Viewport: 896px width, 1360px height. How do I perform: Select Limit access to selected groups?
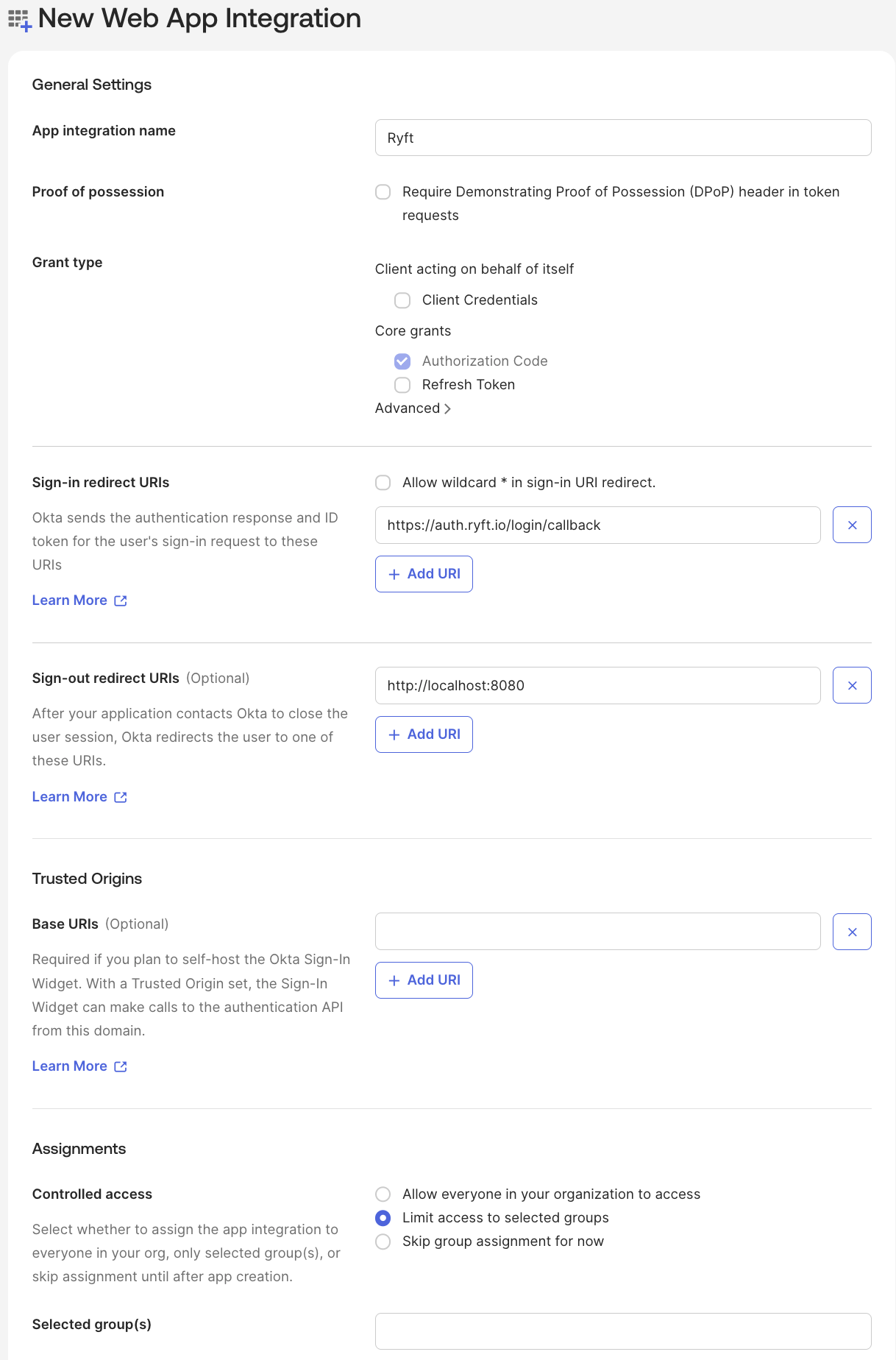click(383, 1218)
